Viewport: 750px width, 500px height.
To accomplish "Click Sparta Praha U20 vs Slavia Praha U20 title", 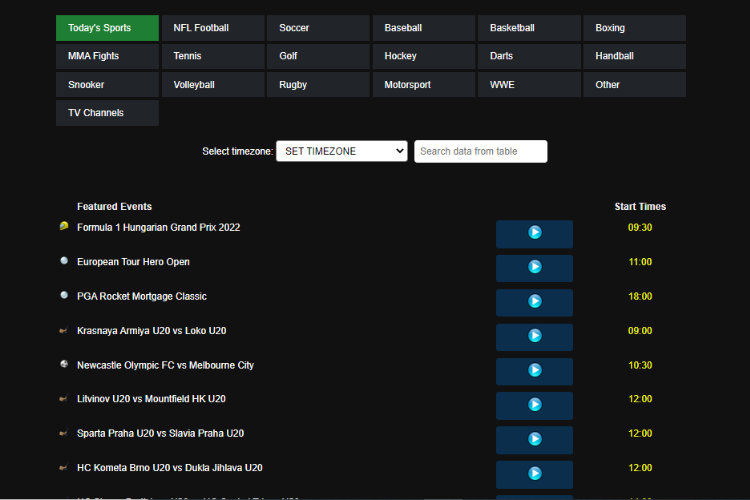I will 160,433.
